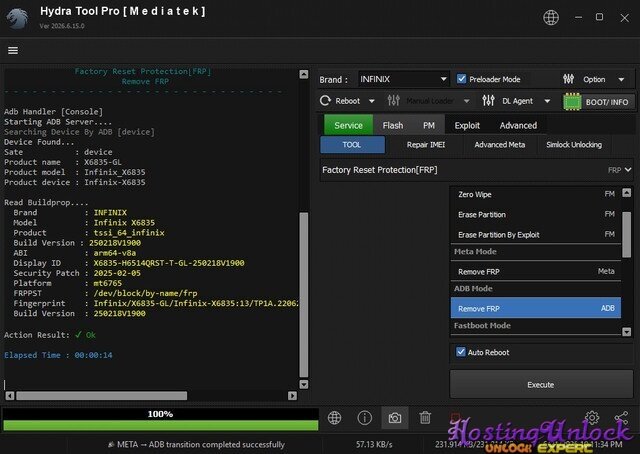640x454 pixels.
Task: Open the Factory Reset Protection[FRP] selector
Action: (476, 170)
